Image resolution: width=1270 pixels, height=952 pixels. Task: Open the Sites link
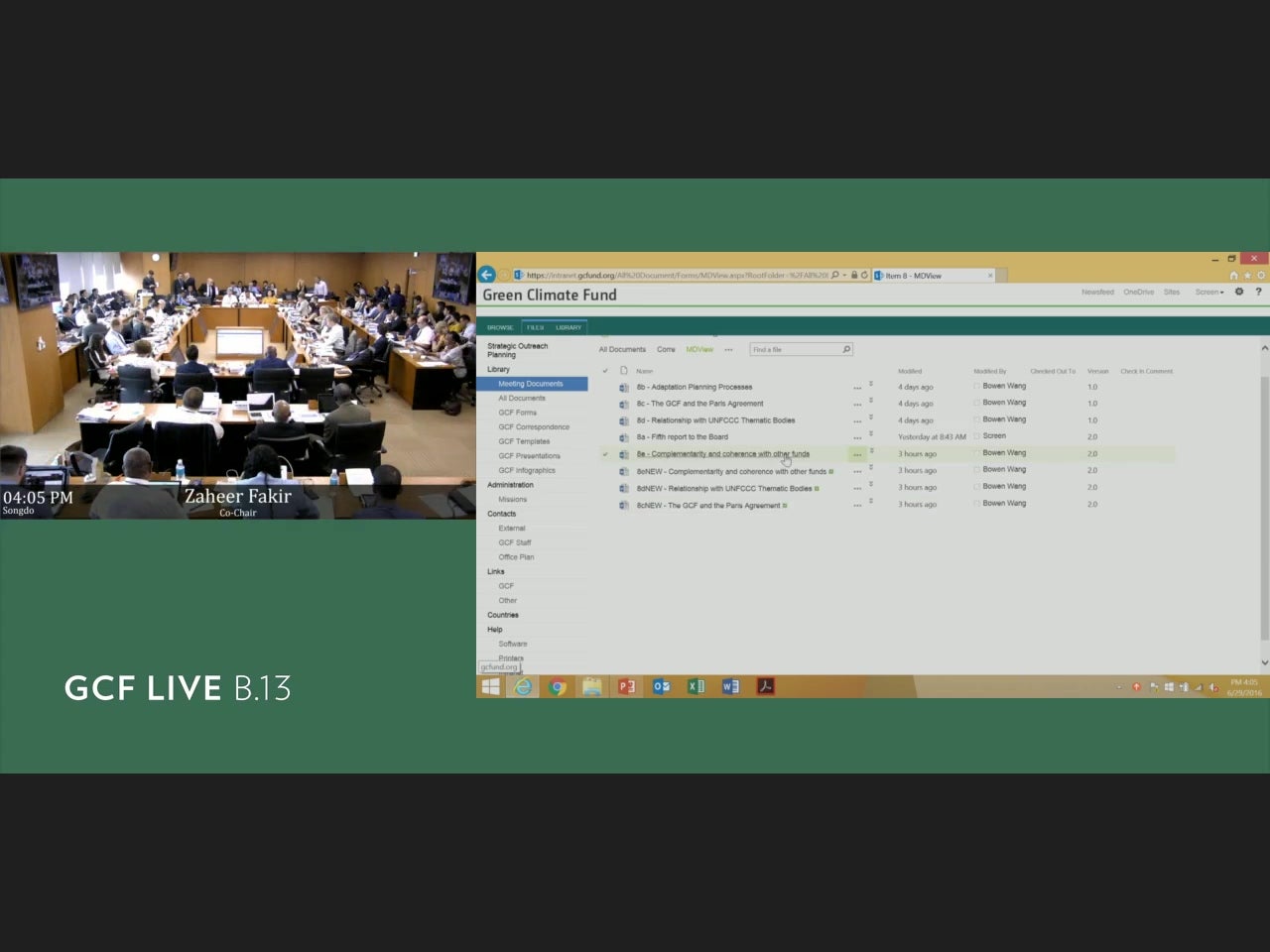(x=1172, y=292)
